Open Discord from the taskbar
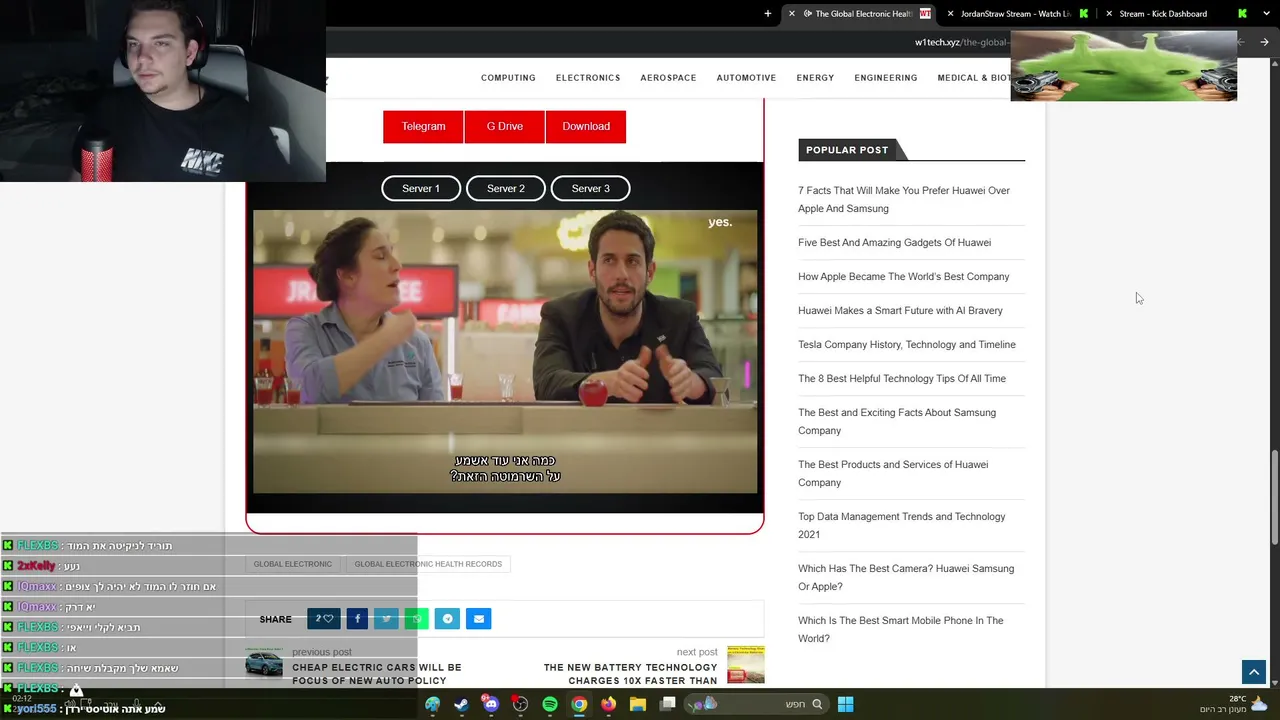Image resolution: width=1280 pixels, height=720 pixels. 490,704
